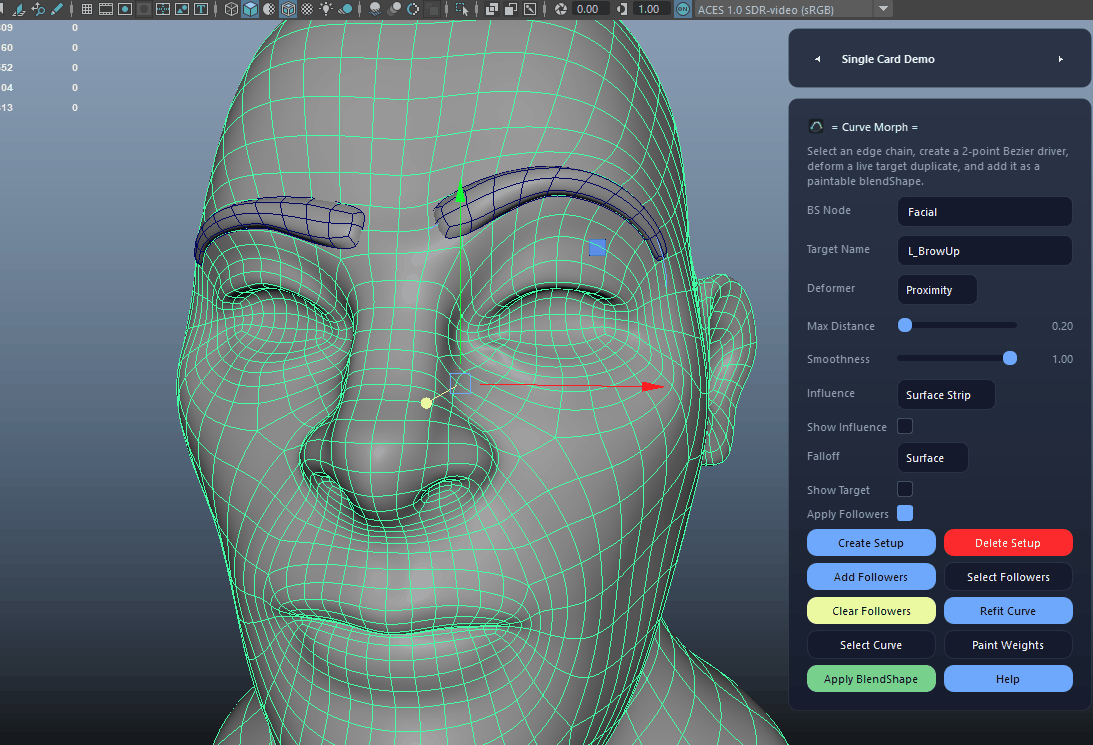1093x745 pixels.
Task: Click the Target Name field L_BrowUp
Action: click(984, 251)
